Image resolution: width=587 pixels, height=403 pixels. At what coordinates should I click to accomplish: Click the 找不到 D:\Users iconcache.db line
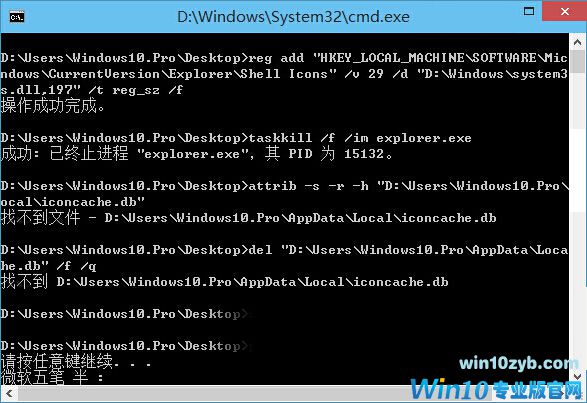pos(225,282)
